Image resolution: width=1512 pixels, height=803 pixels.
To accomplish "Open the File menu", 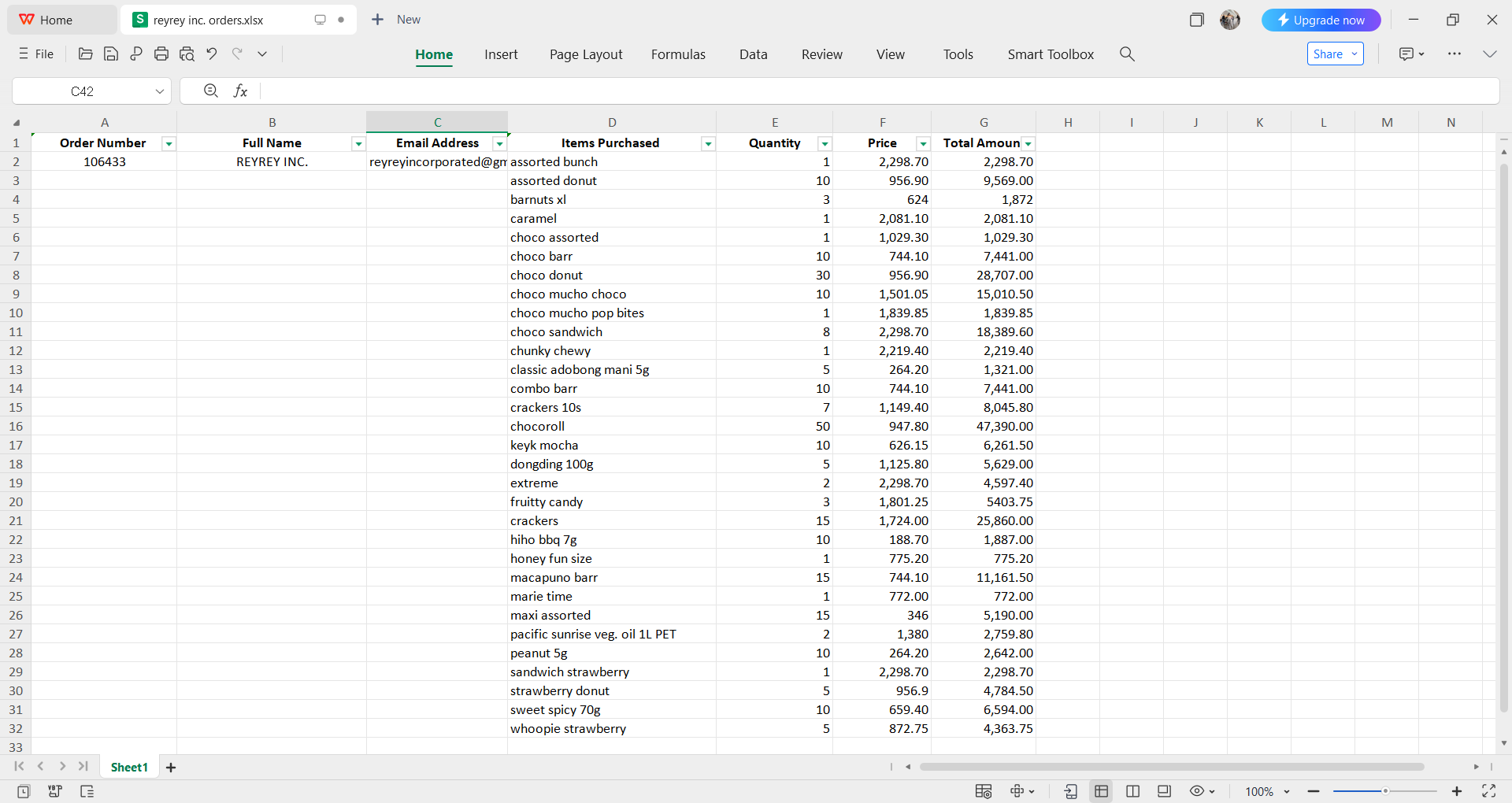I will [36, 54].
